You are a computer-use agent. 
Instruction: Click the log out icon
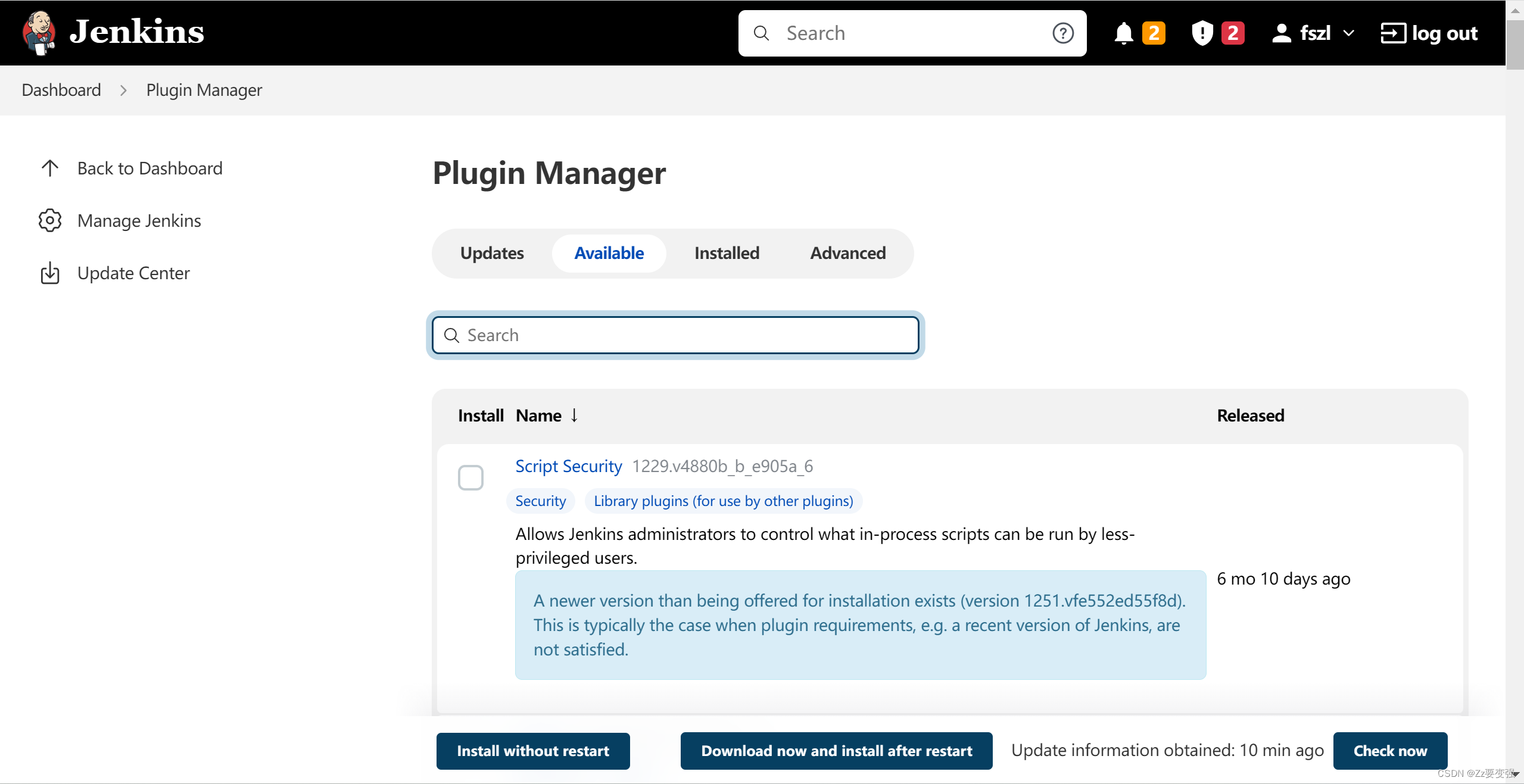point(1393,33)
